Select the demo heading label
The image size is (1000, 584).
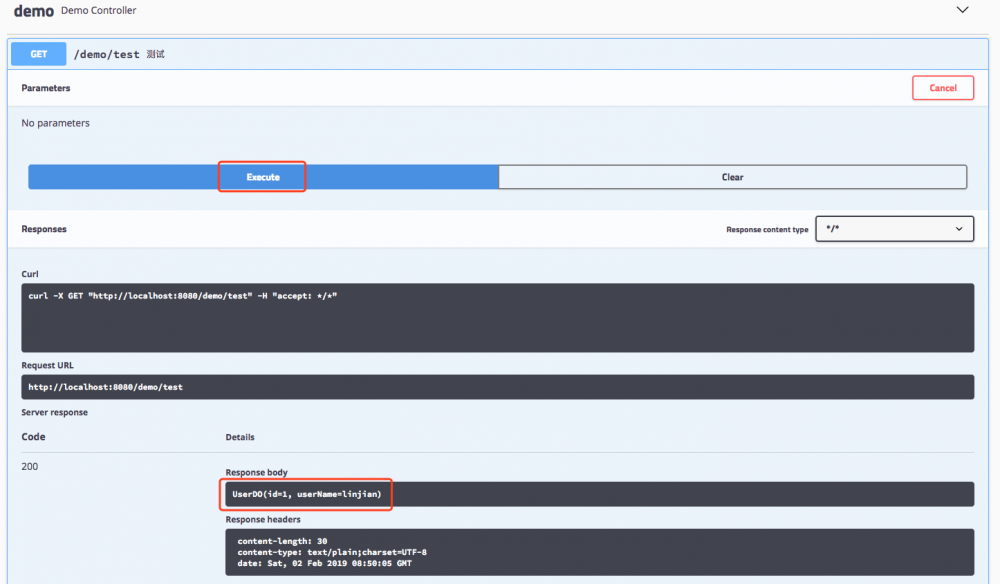pos(34,10)
